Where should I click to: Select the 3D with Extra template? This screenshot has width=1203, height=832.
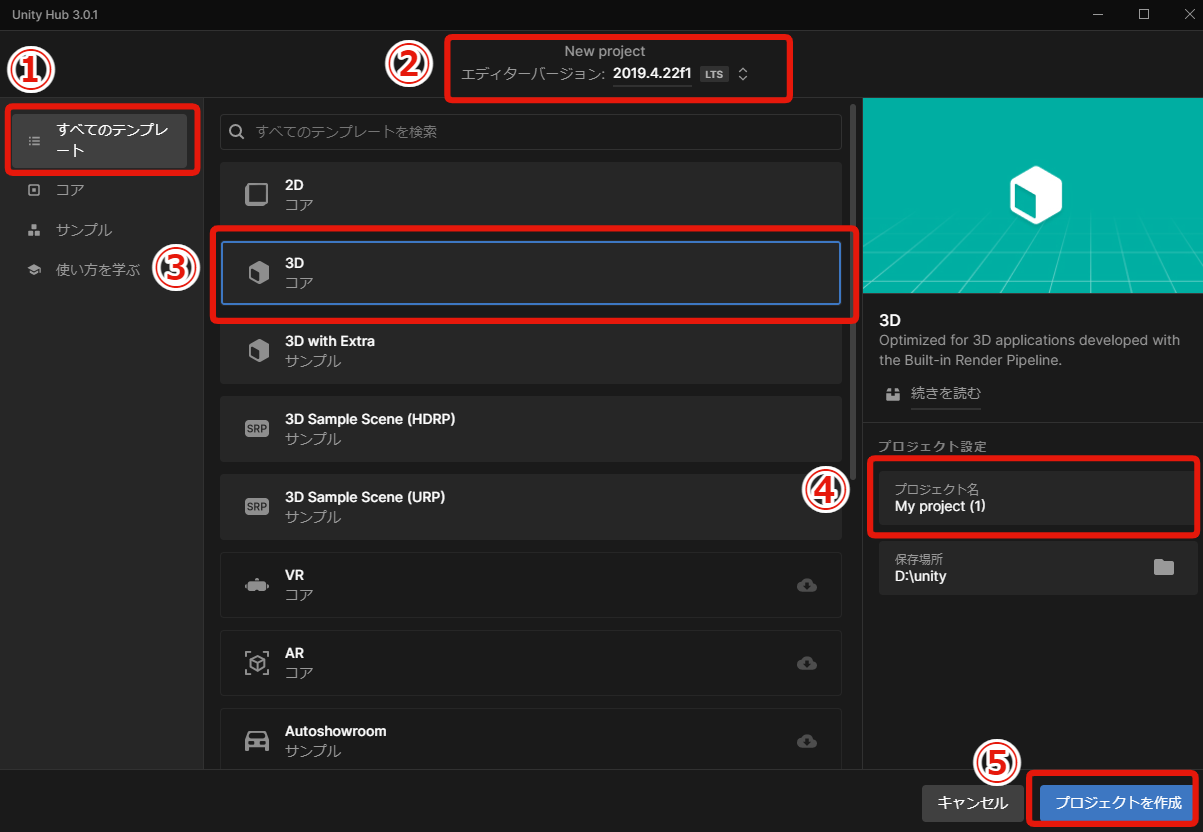click(x=531, y=351)
